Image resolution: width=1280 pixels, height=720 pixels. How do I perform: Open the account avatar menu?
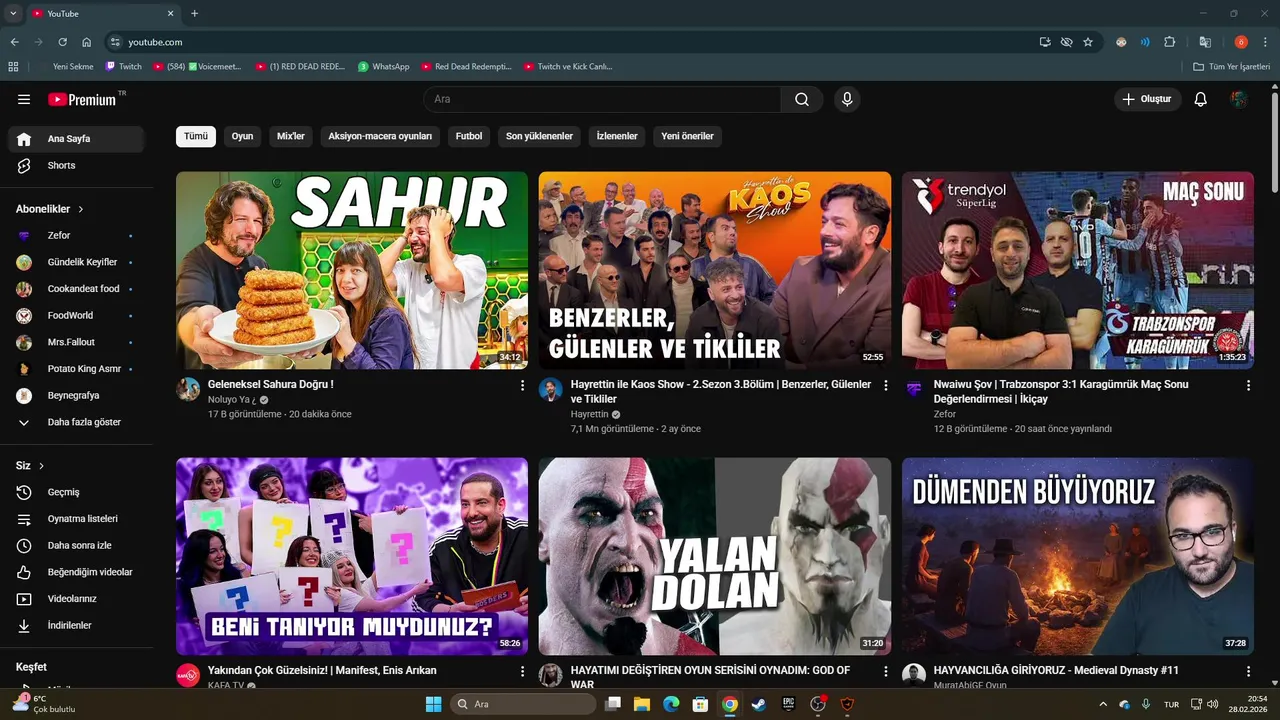coord(1239,99)
